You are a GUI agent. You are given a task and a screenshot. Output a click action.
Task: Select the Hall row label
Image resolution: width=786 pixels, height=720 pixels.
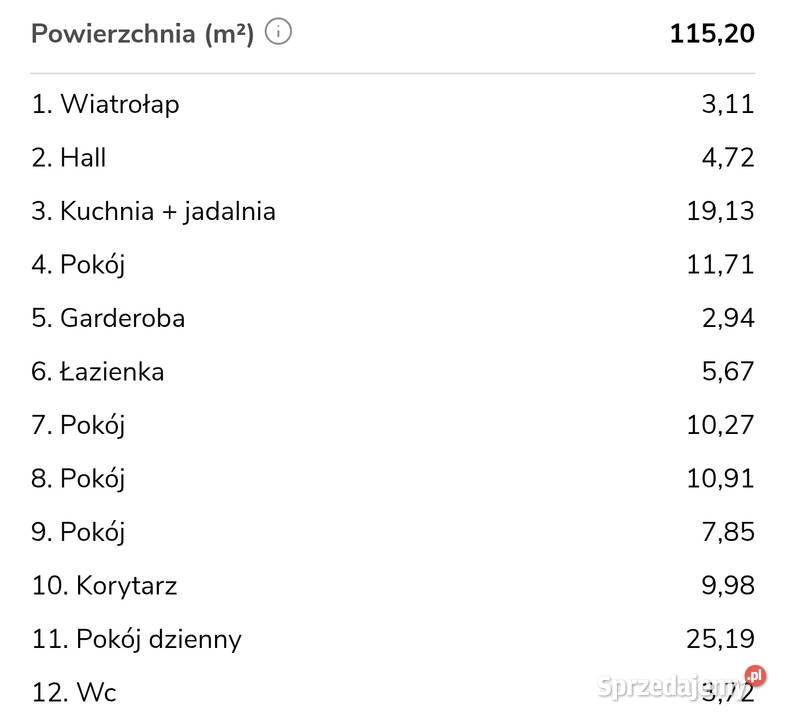69,158
